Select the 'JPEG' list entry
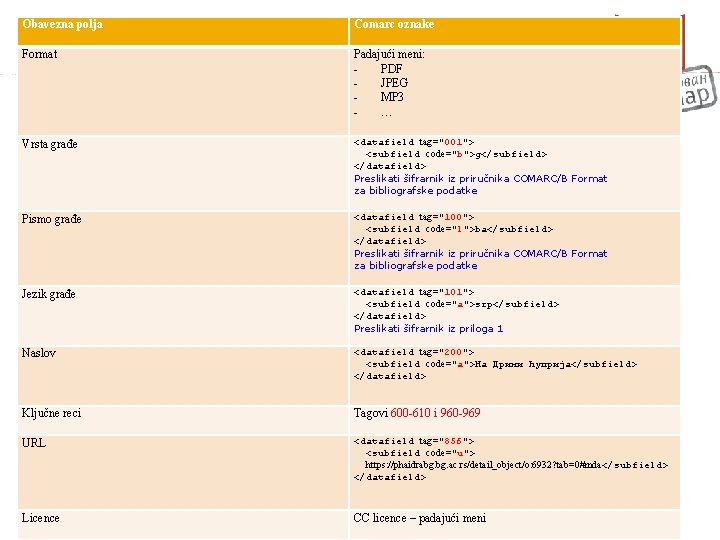This screenshot has width=720, height=540. click(x=394, y=83)
